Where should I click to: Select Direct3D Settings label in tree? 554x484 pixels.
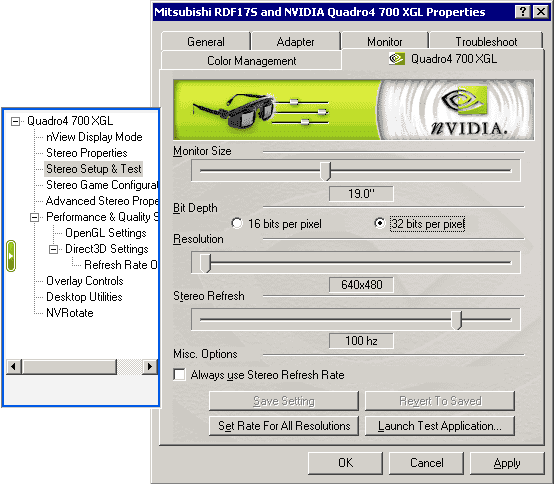tap(107, 249)
